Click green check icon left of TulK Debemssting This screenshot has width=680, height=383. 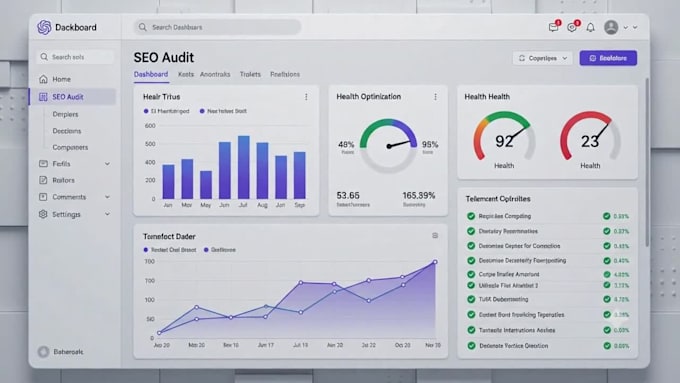click(x=471, y=299)
